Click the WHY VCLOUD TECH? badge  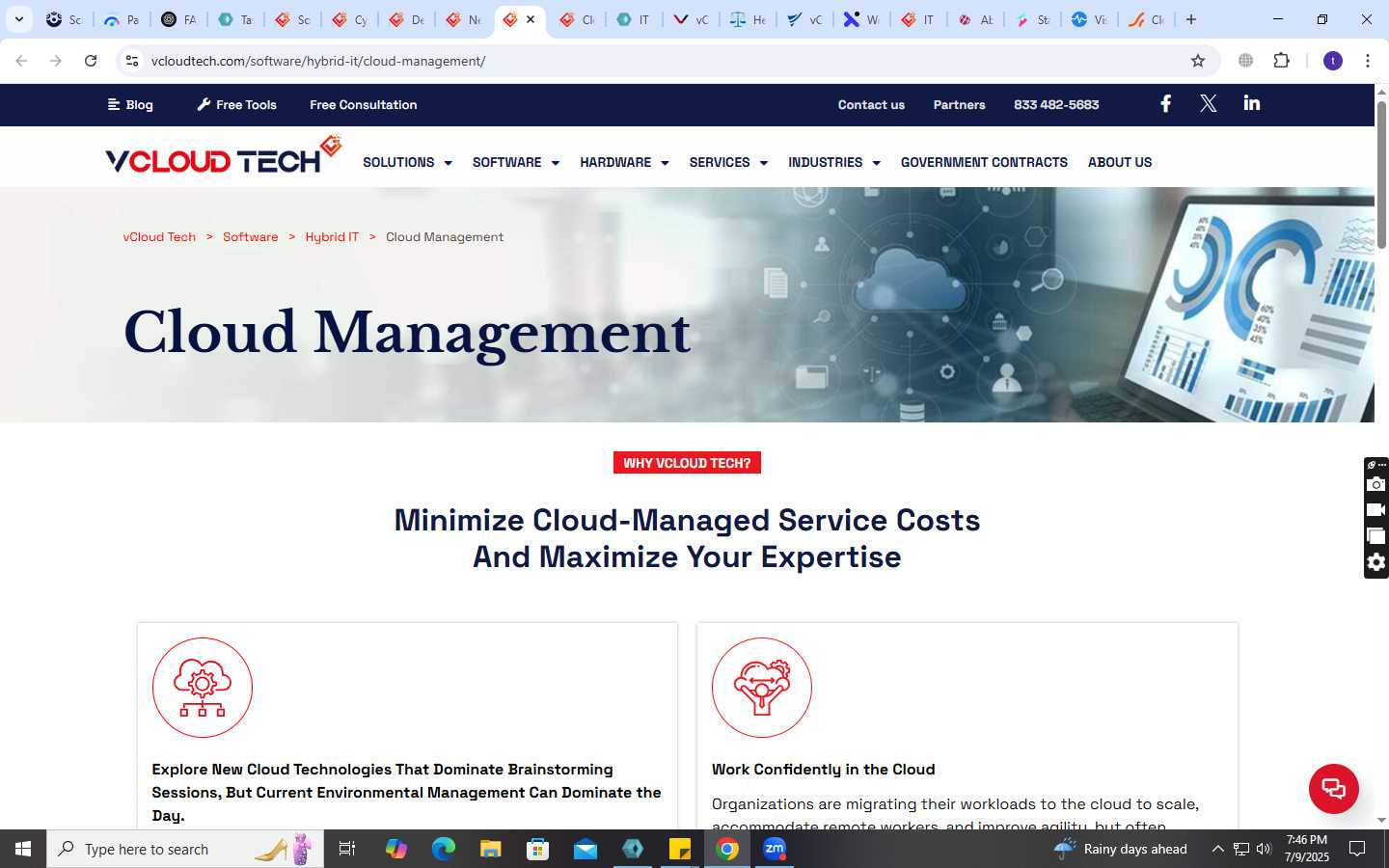[687, 463]
